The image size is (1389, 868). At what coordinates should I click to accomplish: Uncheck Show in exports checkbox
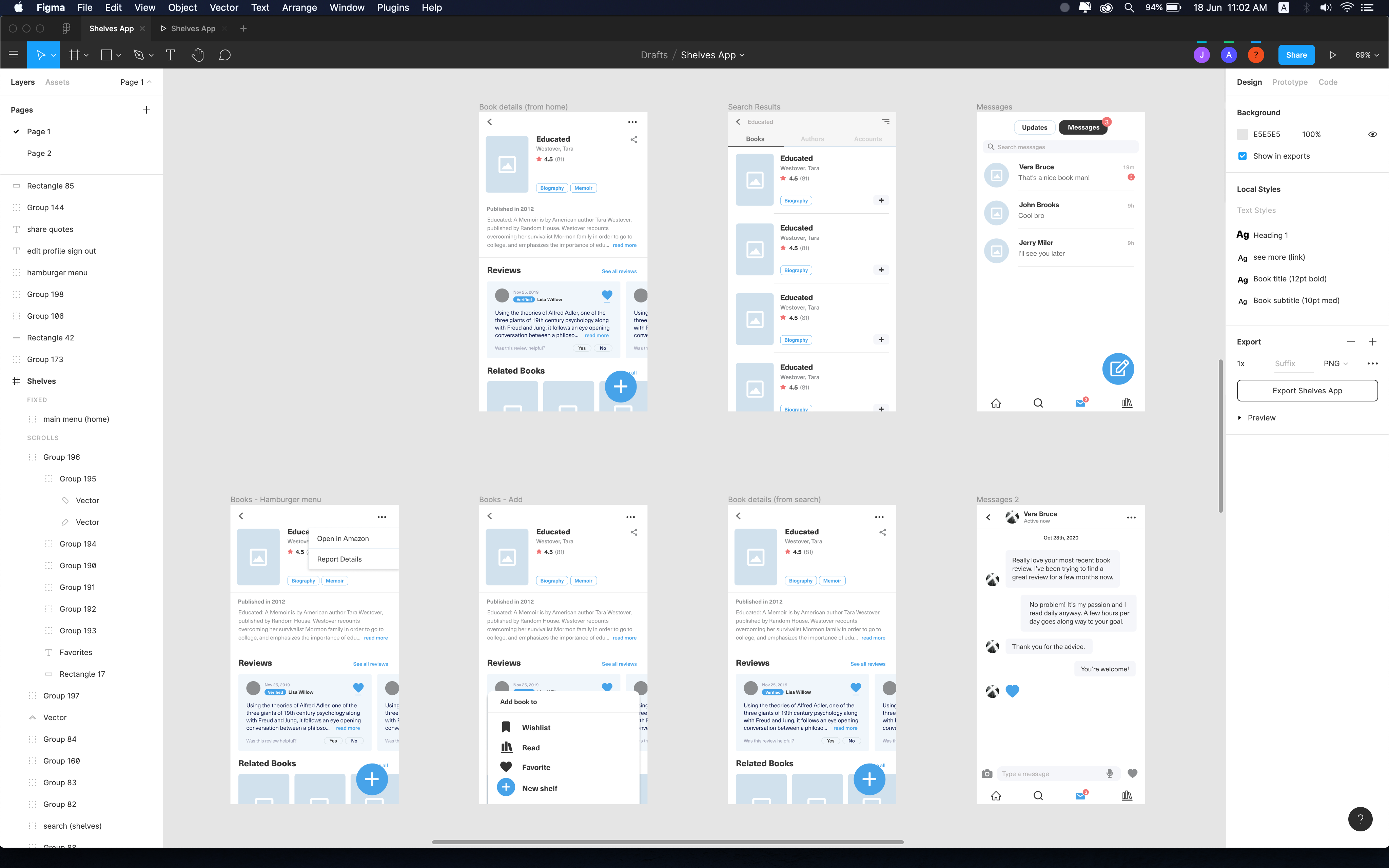click(x=1243, y=156)
